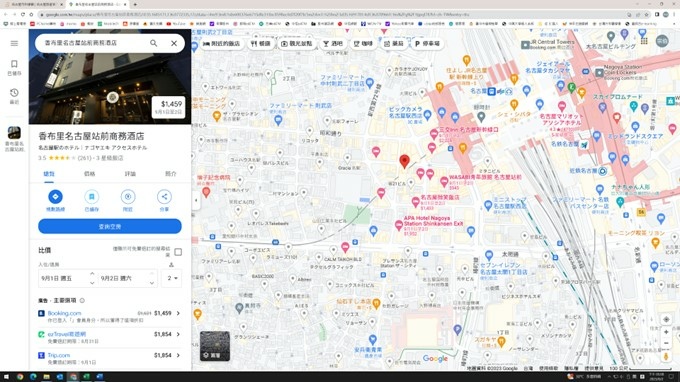Click the blue Directions icon

55,197
